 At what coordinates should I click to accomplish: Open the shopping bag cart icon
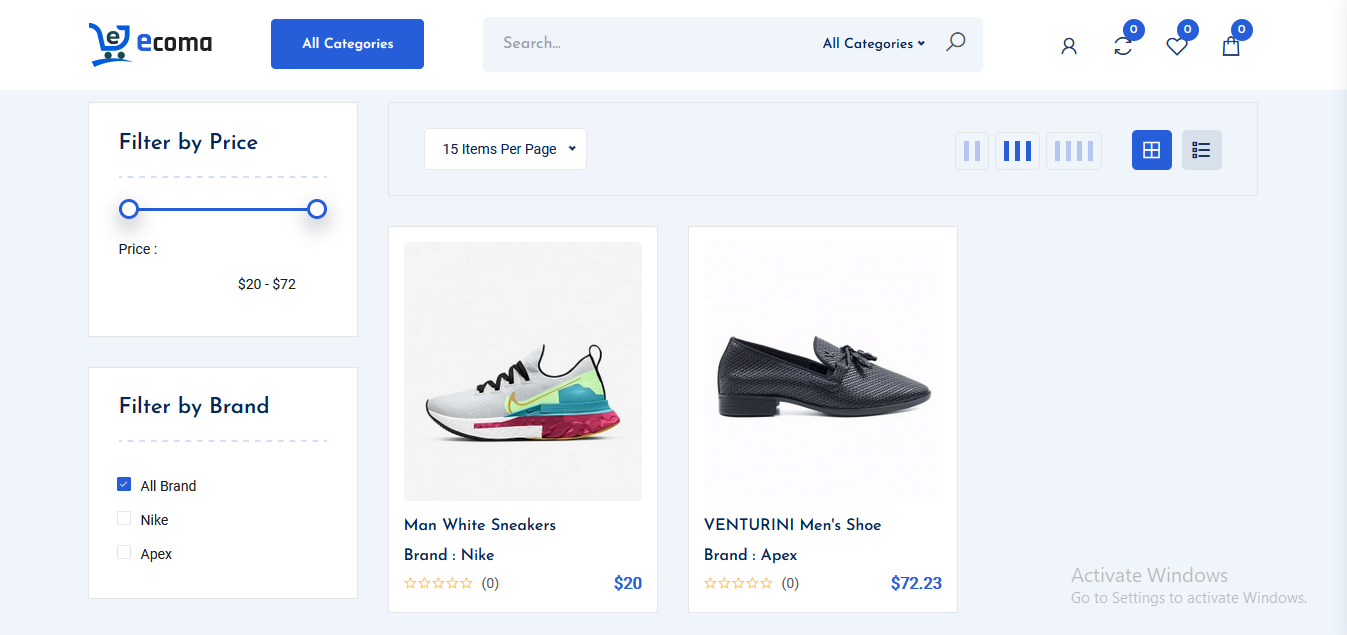(x=1231, y=46)
